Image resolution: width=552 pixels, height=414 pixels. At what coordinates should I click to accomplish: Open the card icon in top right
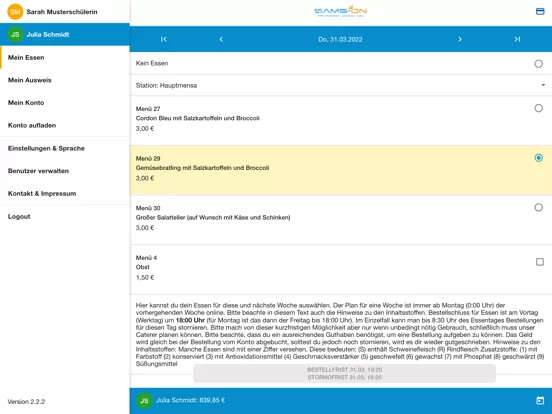(540, 12)
